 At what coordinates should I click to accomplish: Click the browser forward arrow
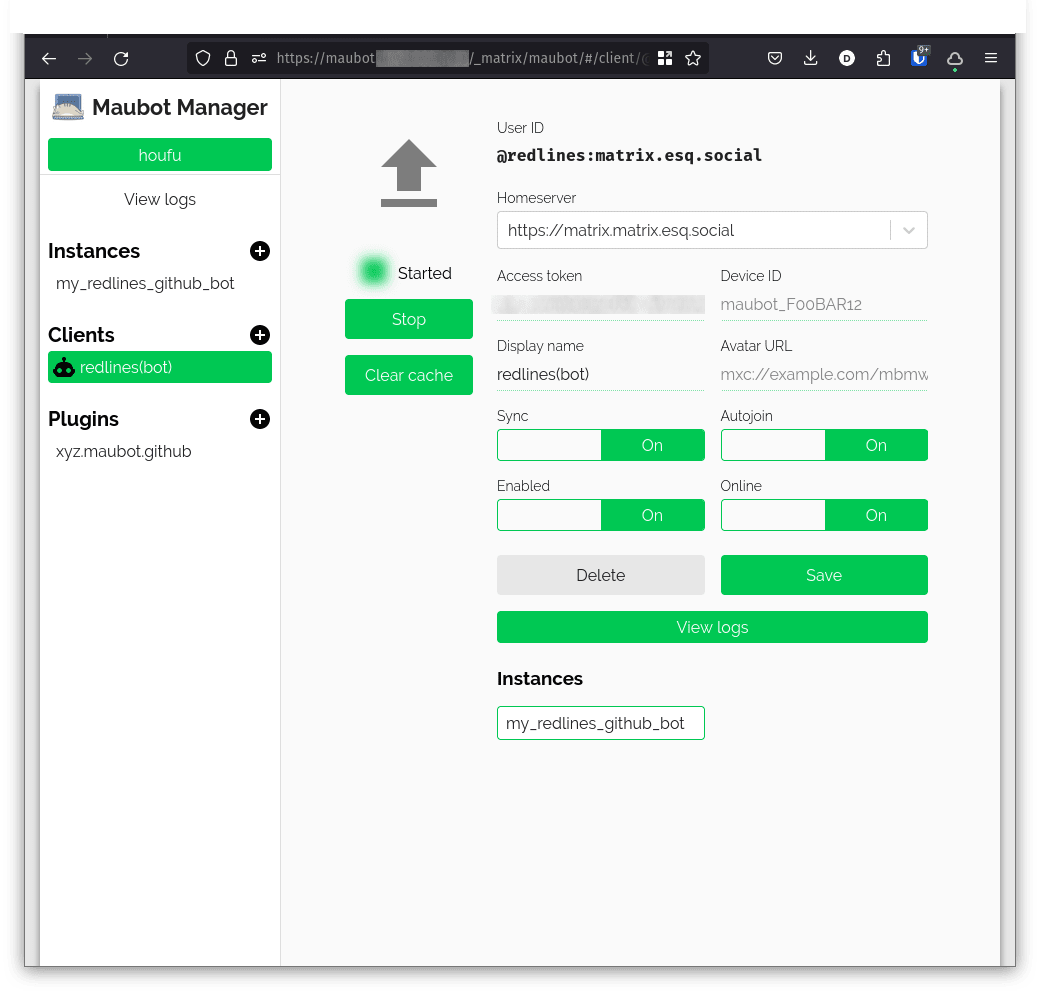tap(85, 58)
